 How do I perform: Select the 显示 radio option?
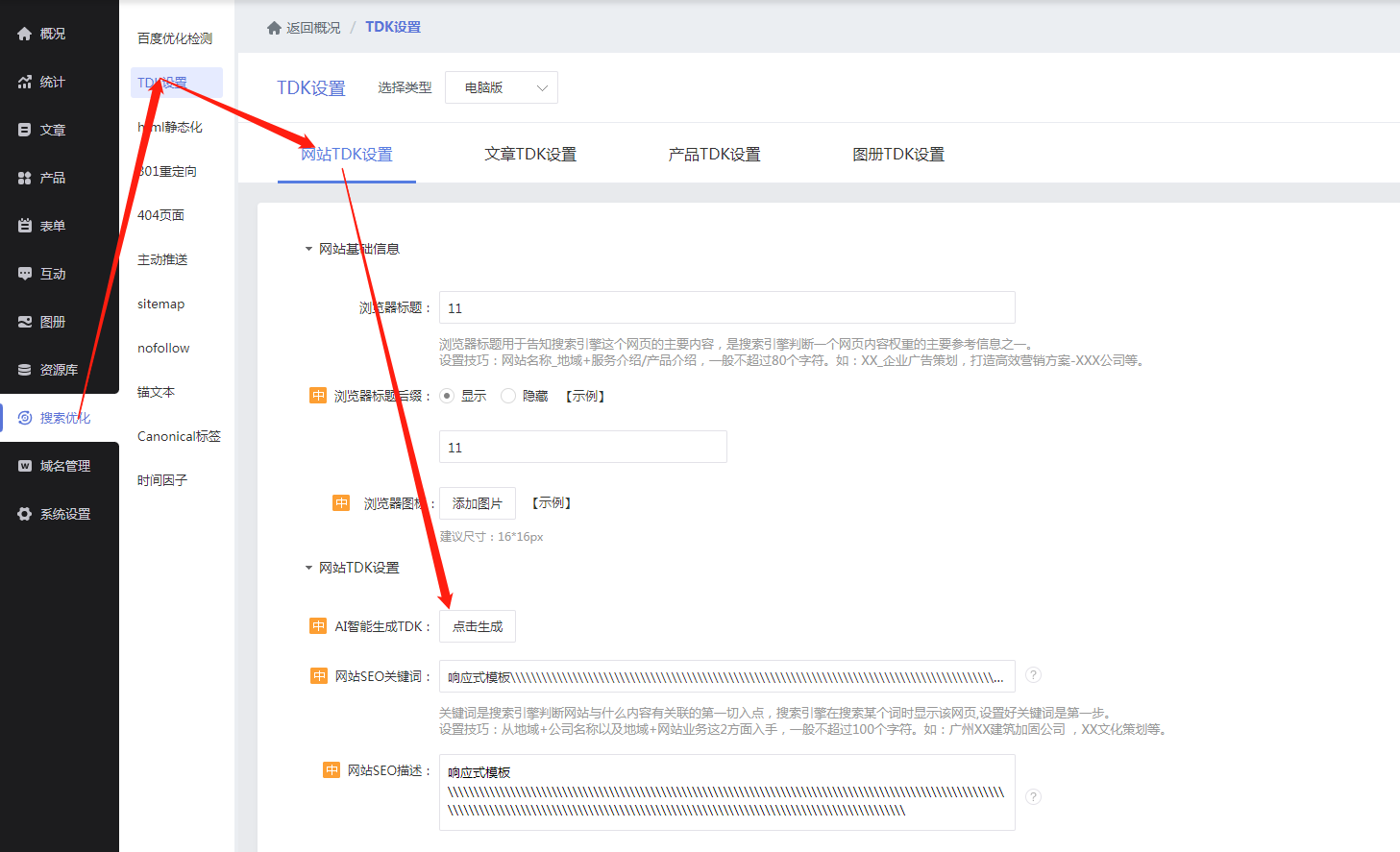447,396
